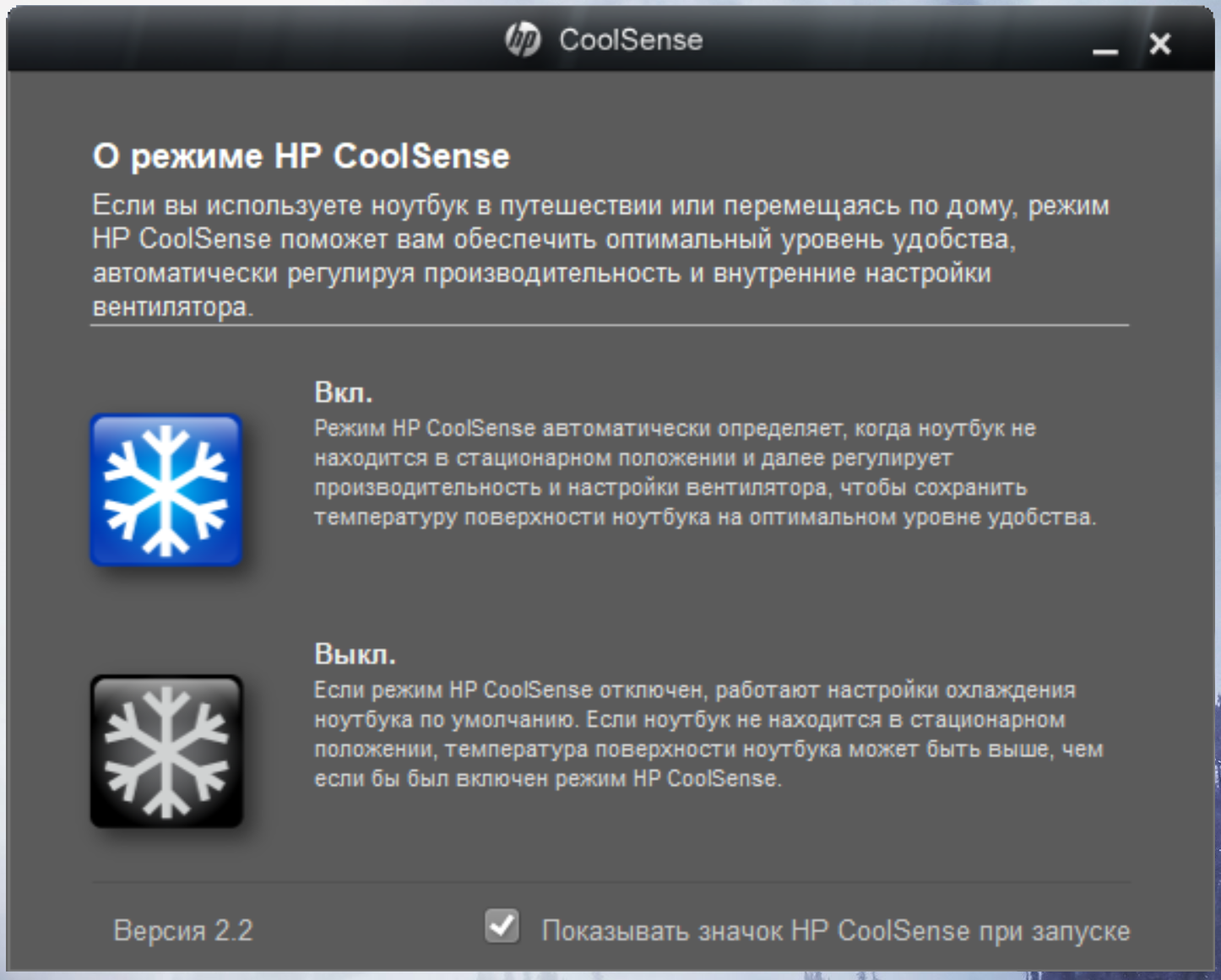This screenshot has width=1221, height=980.
Task: Click the separator line above the version text
Action: pyautogui.click(x=610, y=882)
